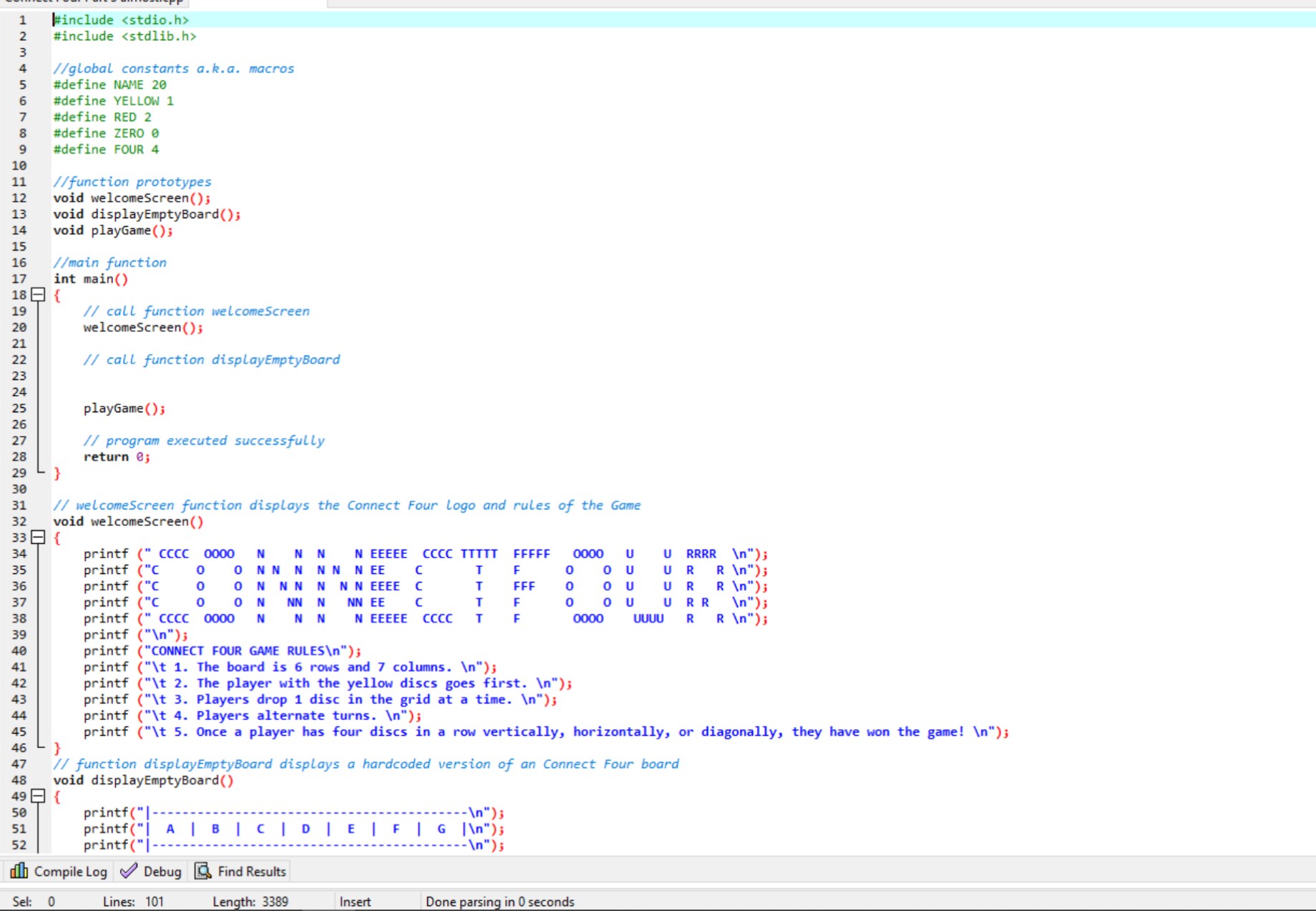Click the "Insert" mode indicator in status bar
This screenshot has width=1316, height=911.
(x=355, y=902)
